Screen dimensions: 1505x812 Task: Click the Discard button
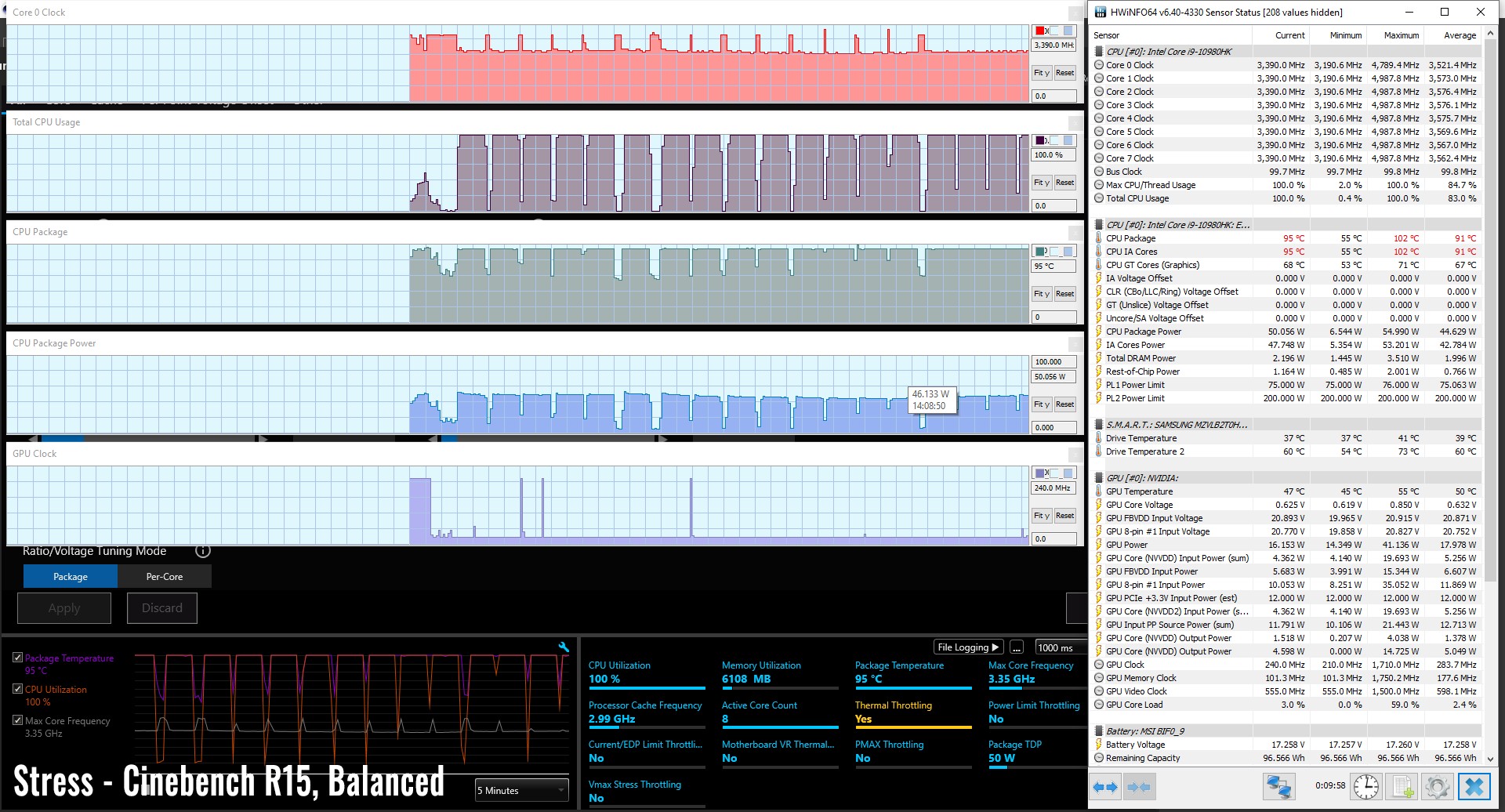pos(161,608)
